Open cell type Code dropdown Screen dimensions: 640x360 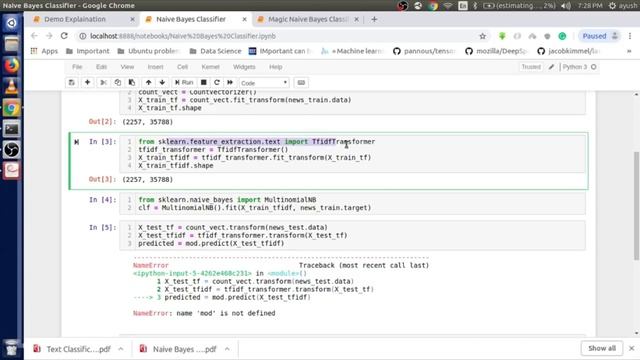point(264,83)
